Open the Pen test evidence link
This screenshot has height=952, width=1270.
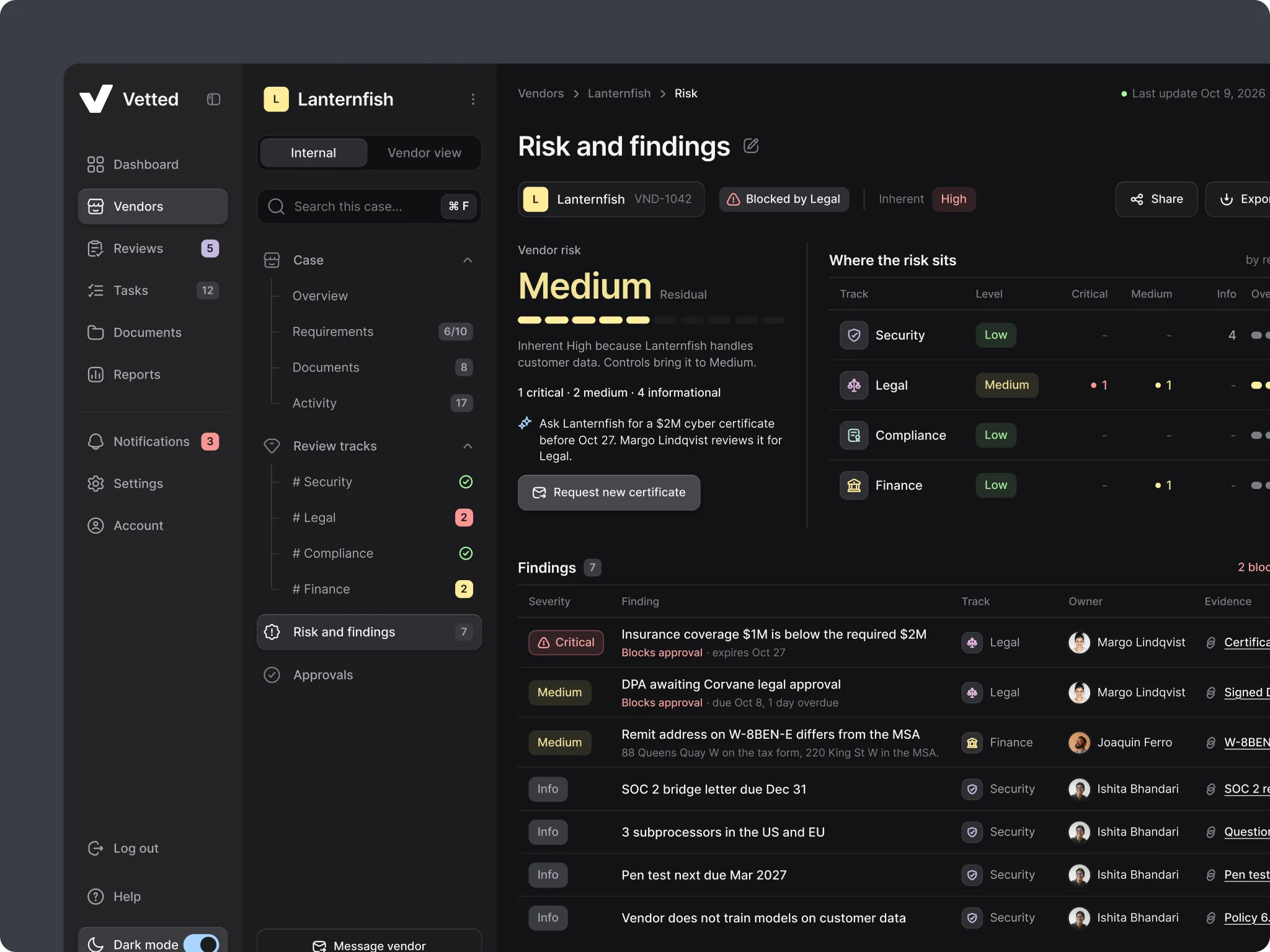(x=1246, y=875)
